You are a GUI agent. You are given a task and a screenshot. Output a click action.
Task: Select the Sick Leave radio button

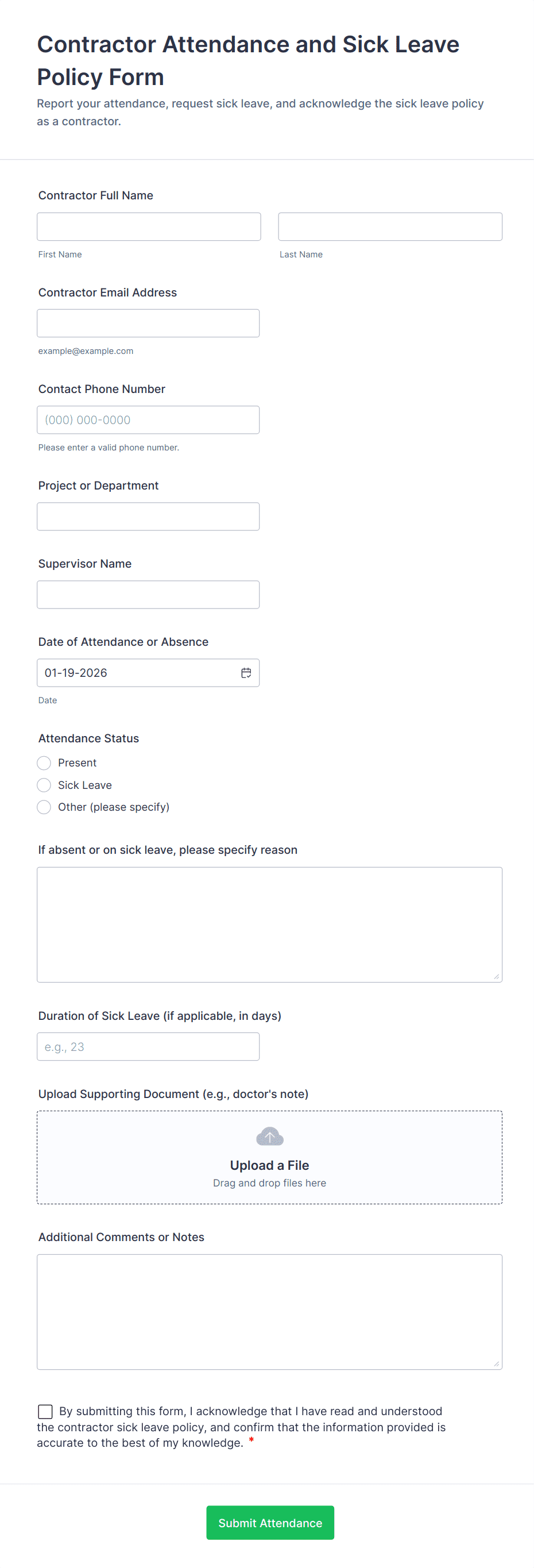coord(44,785)
